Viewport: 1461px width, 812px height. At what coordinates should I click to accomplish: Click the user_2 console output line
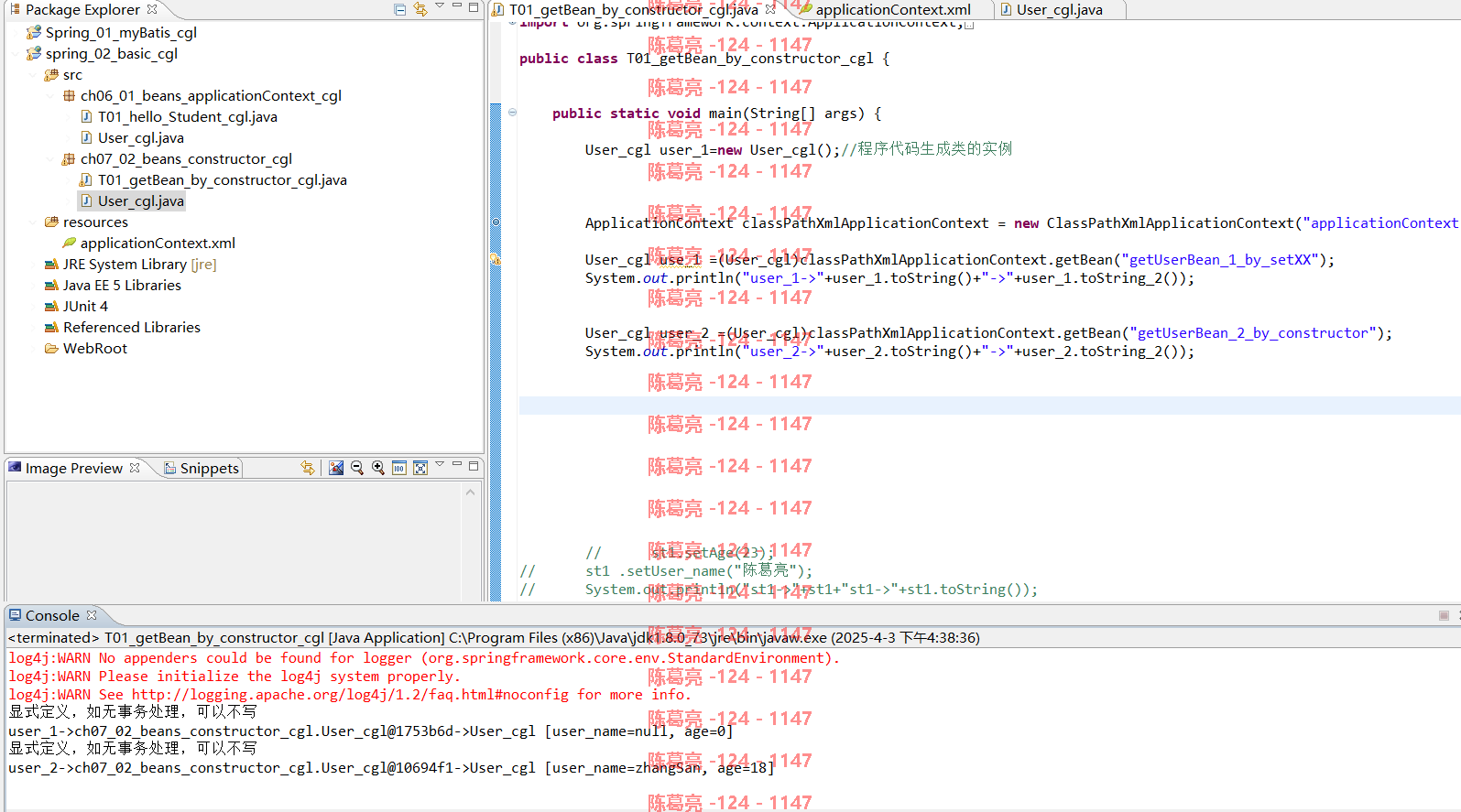tap(391, 768)
